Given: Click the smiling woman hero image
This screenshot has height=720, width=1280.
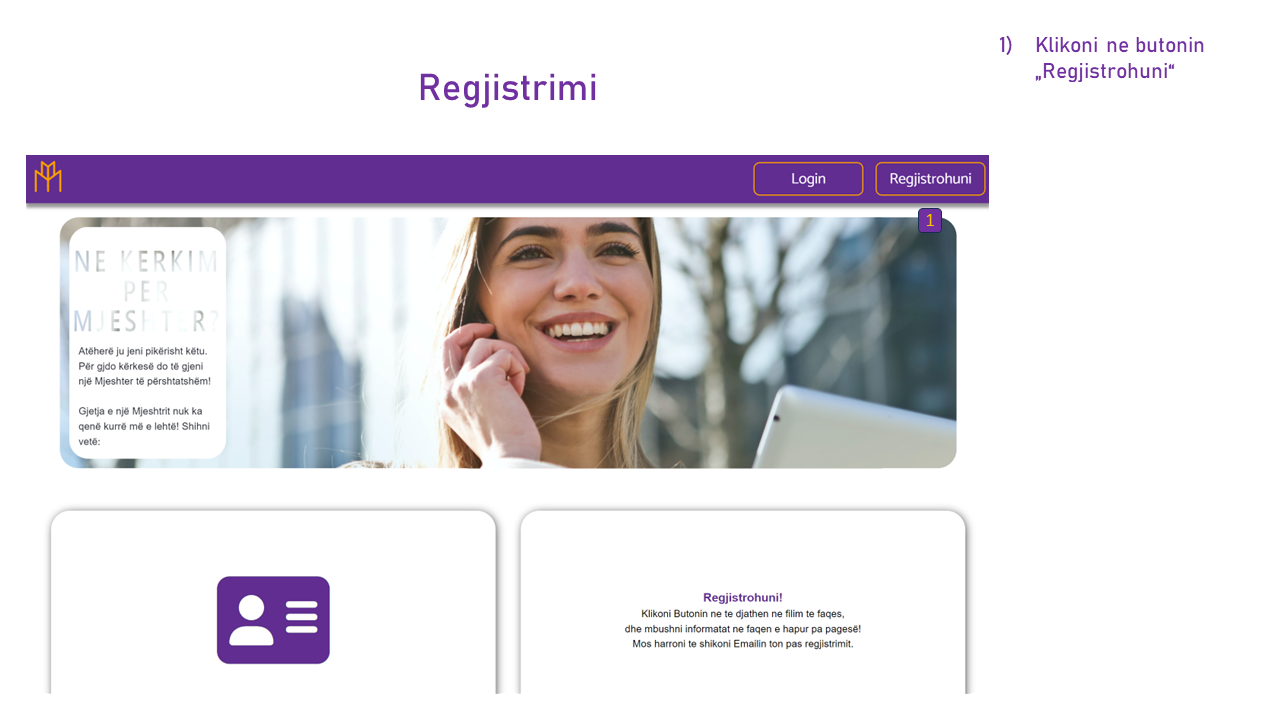Looking at the screenshot, I should click(508, 342).
